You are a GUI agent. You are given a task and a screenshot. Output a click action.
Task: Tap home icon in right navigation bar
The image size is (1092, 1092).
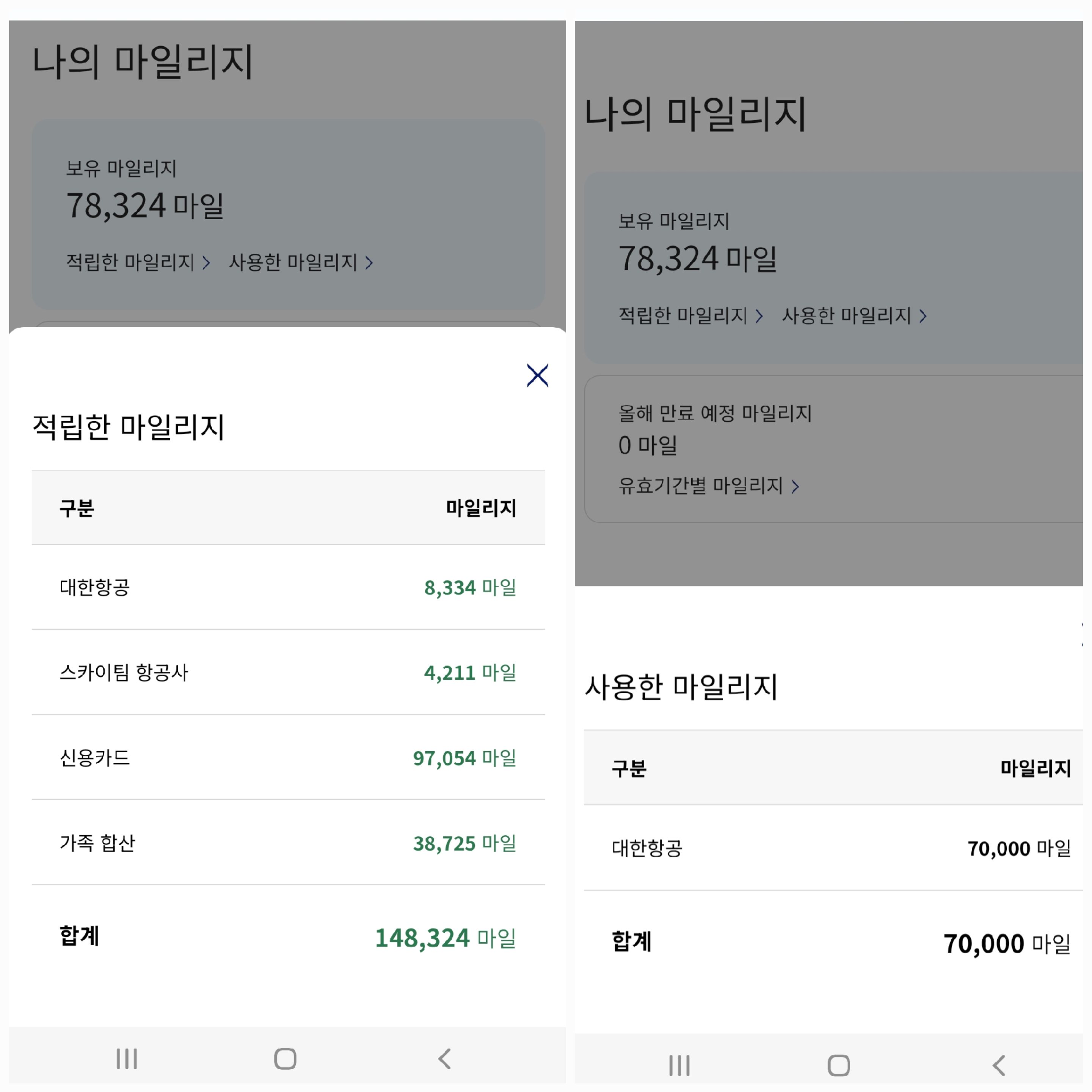(838, 1065)
